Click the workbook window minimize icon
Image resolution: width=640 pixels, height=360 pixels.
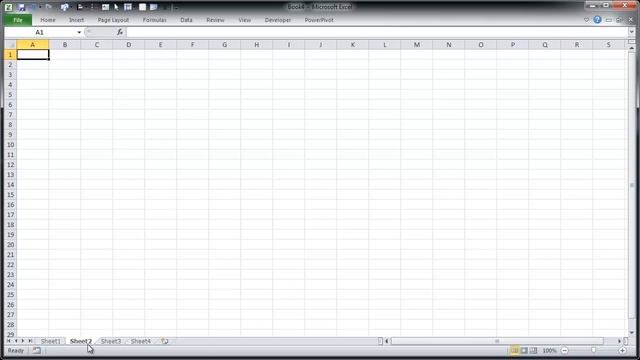(x=609, y=20)
